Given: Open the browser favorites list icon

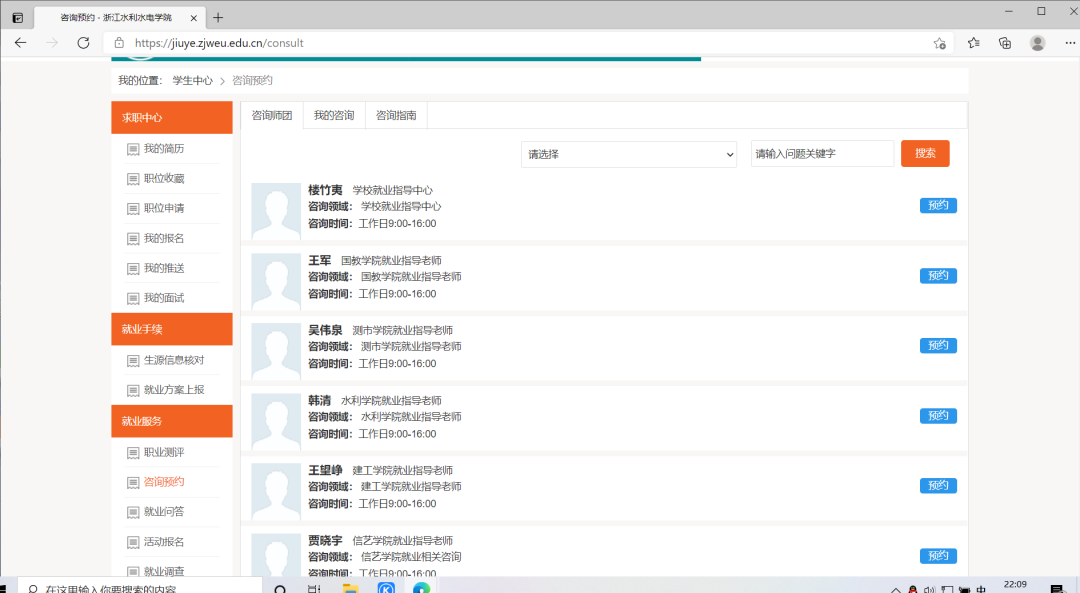Looking at the screenshot, I should coord(973,43).
